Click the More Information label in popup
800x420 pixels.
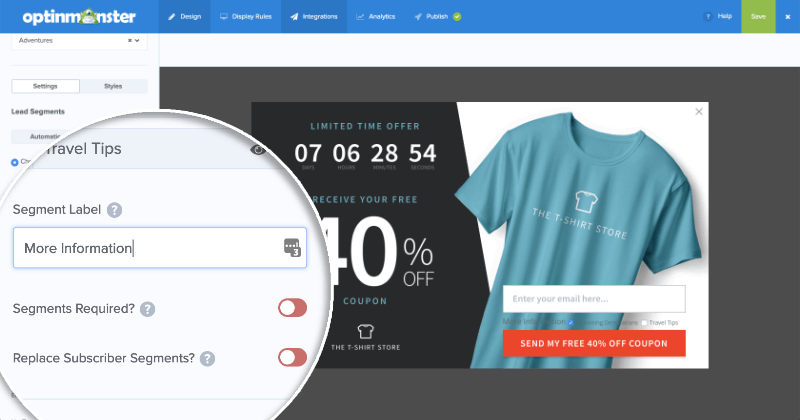pos(534,322)
